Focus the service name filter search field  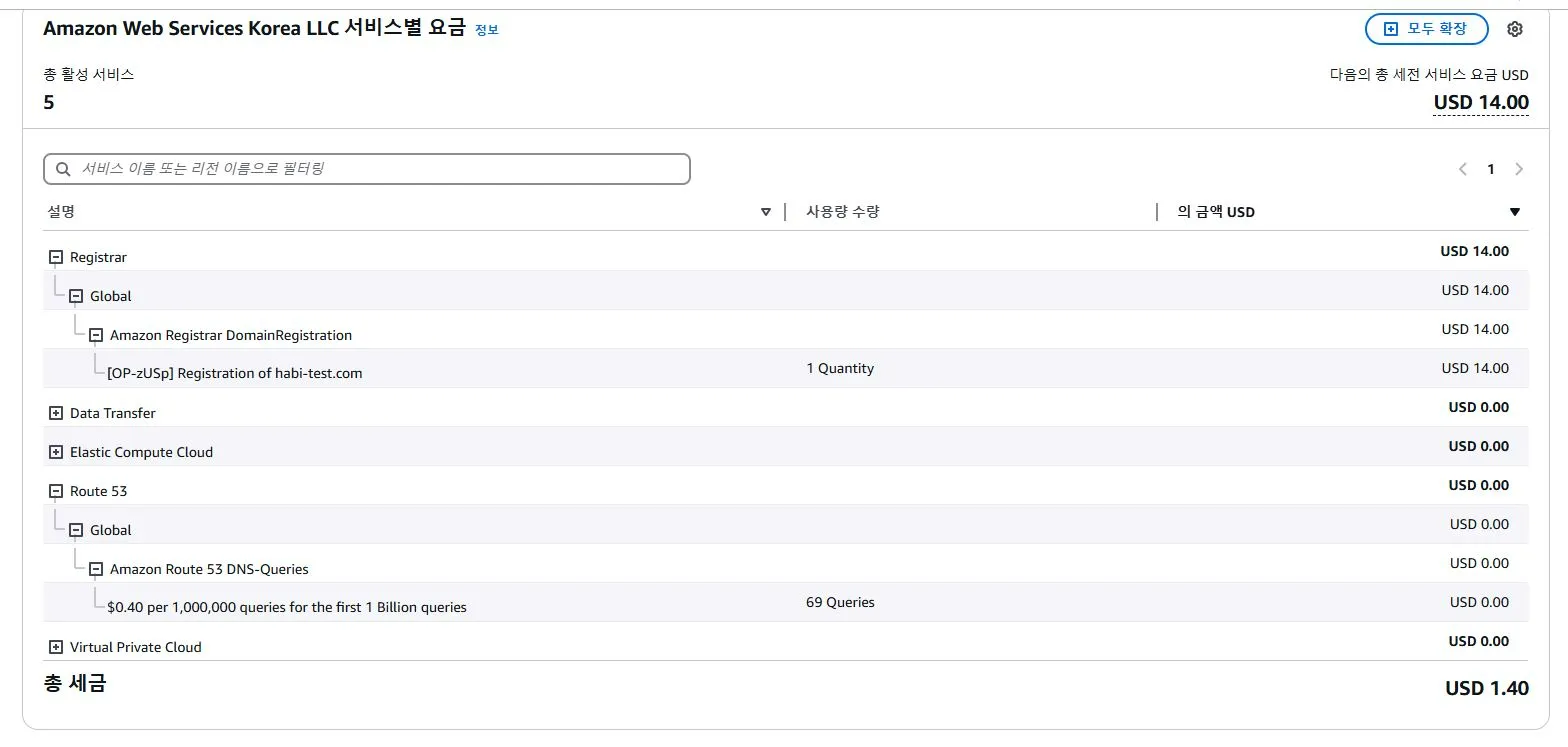click(367, 169)
